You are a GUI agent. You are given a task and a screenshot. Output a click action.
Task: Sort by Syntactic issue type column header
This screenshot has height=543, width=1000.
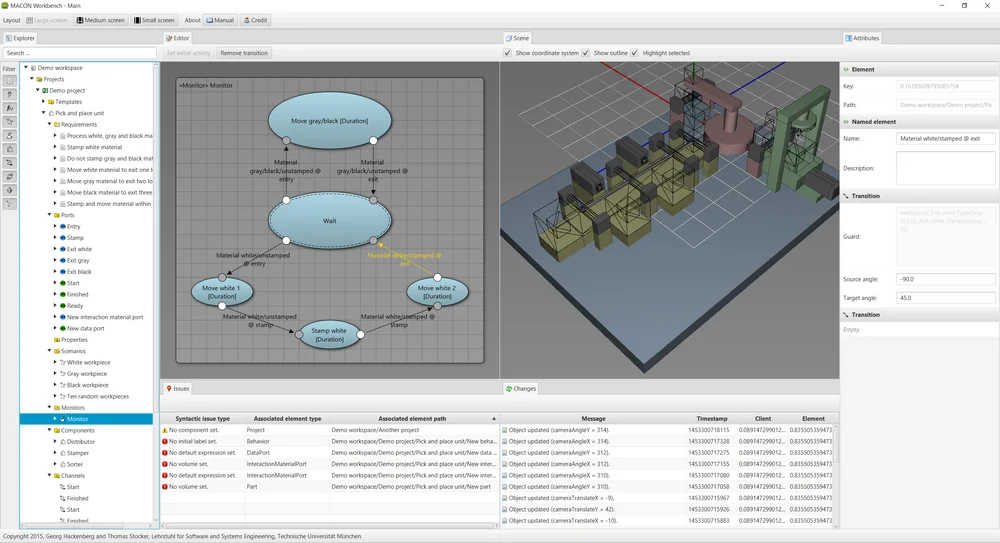click(203, 419)
